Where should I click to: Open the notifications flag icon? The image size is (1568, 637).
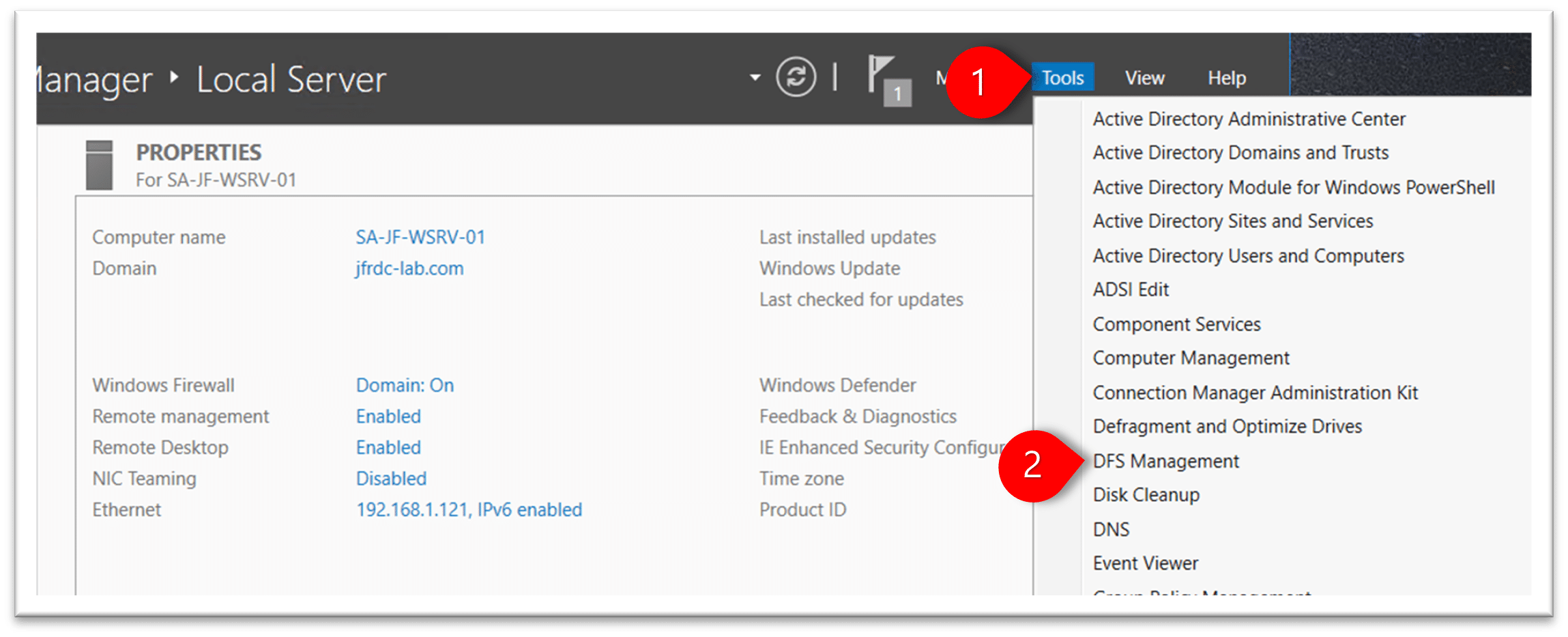tap(886, 80)
